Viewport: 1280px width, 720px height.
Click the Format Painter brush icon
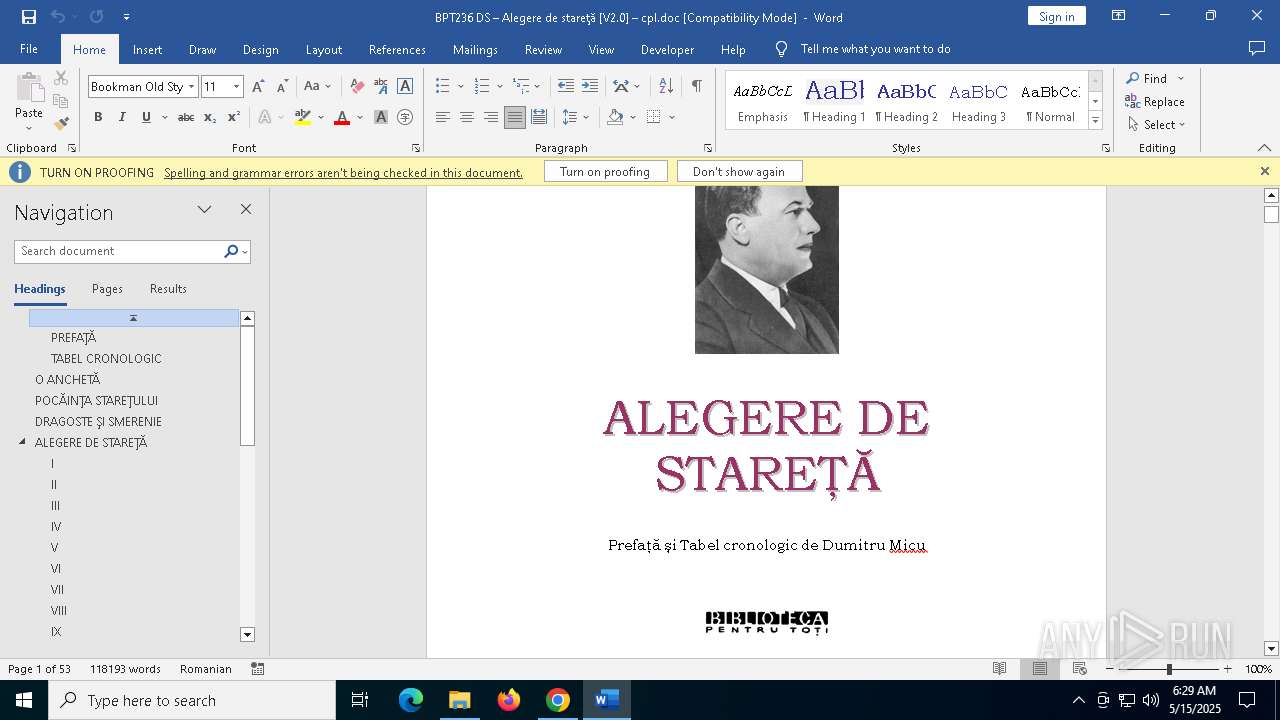click(61, 124)
